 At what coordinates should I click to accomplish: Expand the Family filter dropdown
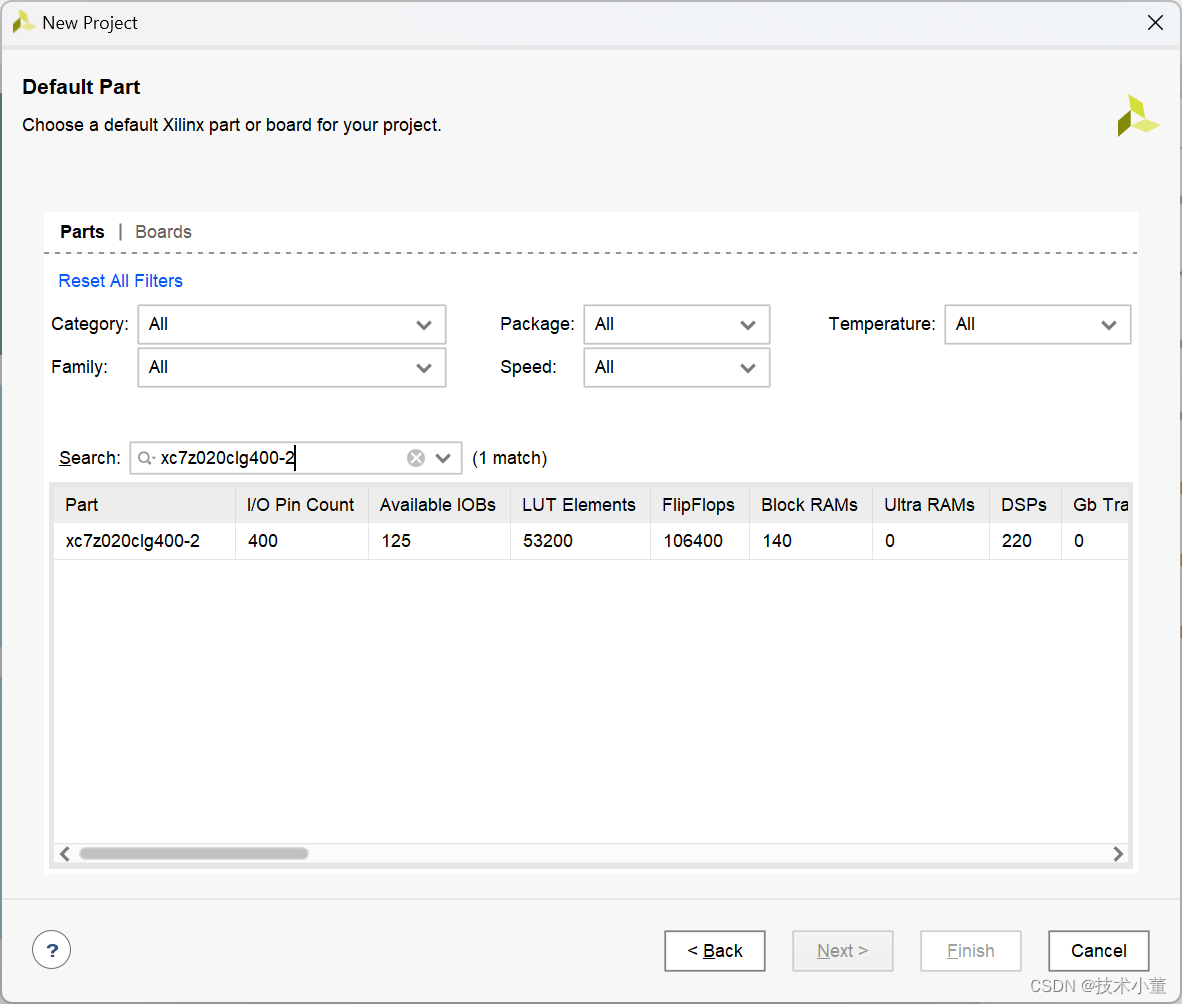pos(291,368)
